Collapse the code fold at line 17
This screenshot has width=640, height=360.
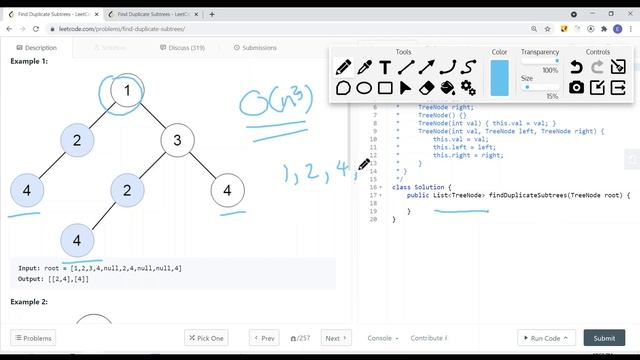(x=381, y=196)
